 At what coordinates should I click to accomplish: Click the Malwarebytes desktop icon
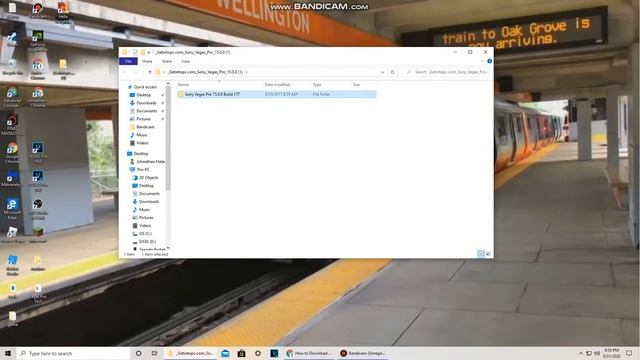[x=12, y=180]
